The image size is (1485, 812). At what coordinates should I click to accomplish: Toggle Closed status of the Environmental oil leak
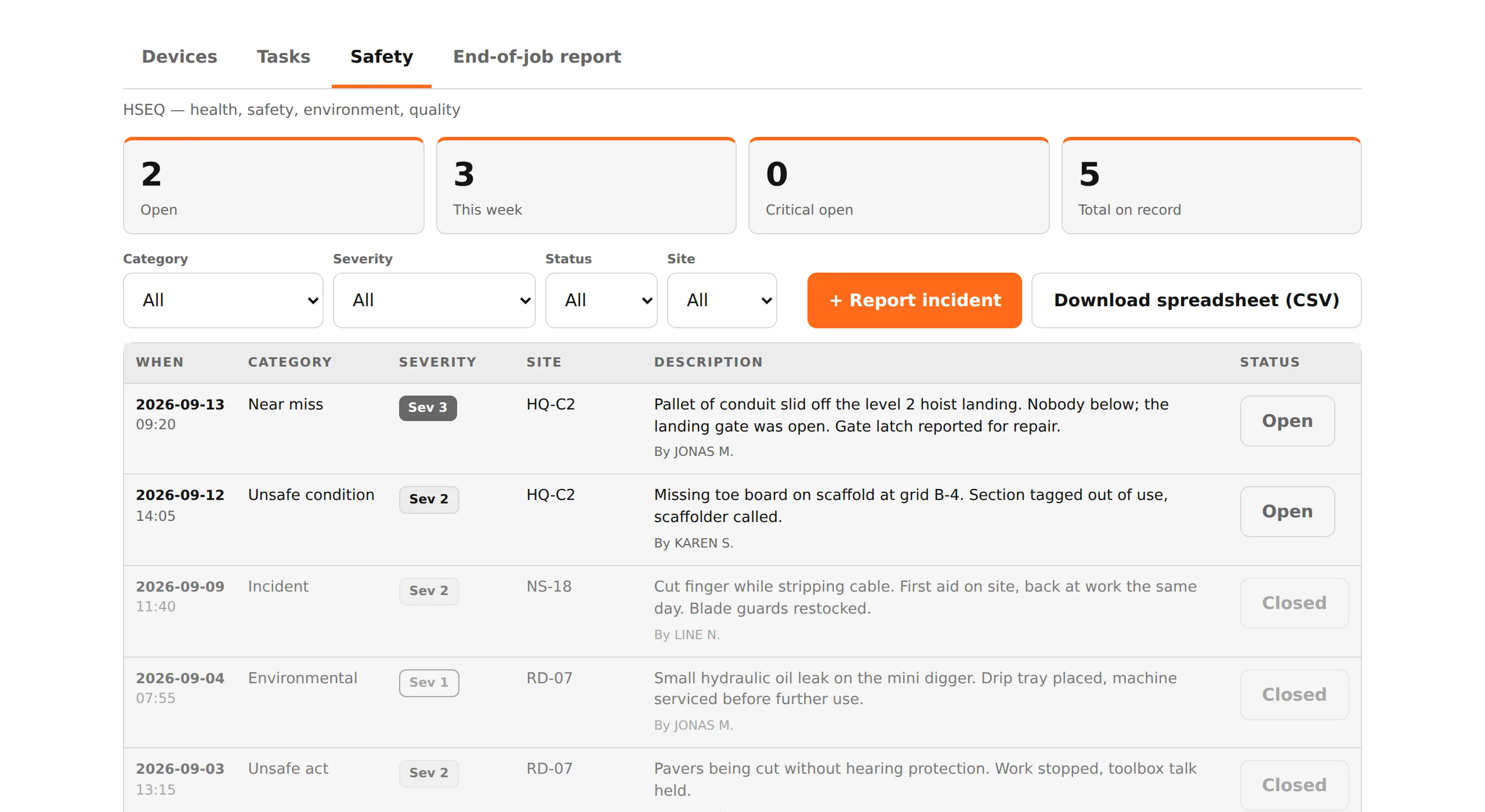click(1295, 695)
